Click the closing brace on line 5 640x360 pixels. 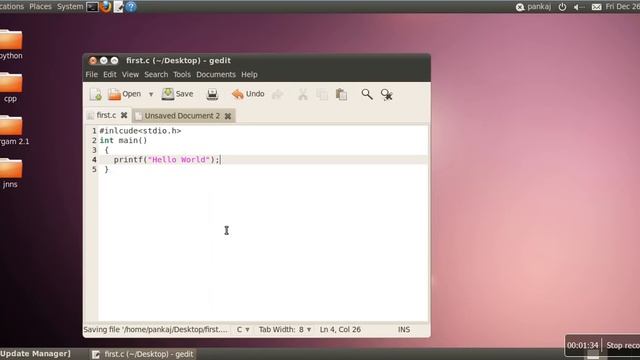(x=107, y=169)
